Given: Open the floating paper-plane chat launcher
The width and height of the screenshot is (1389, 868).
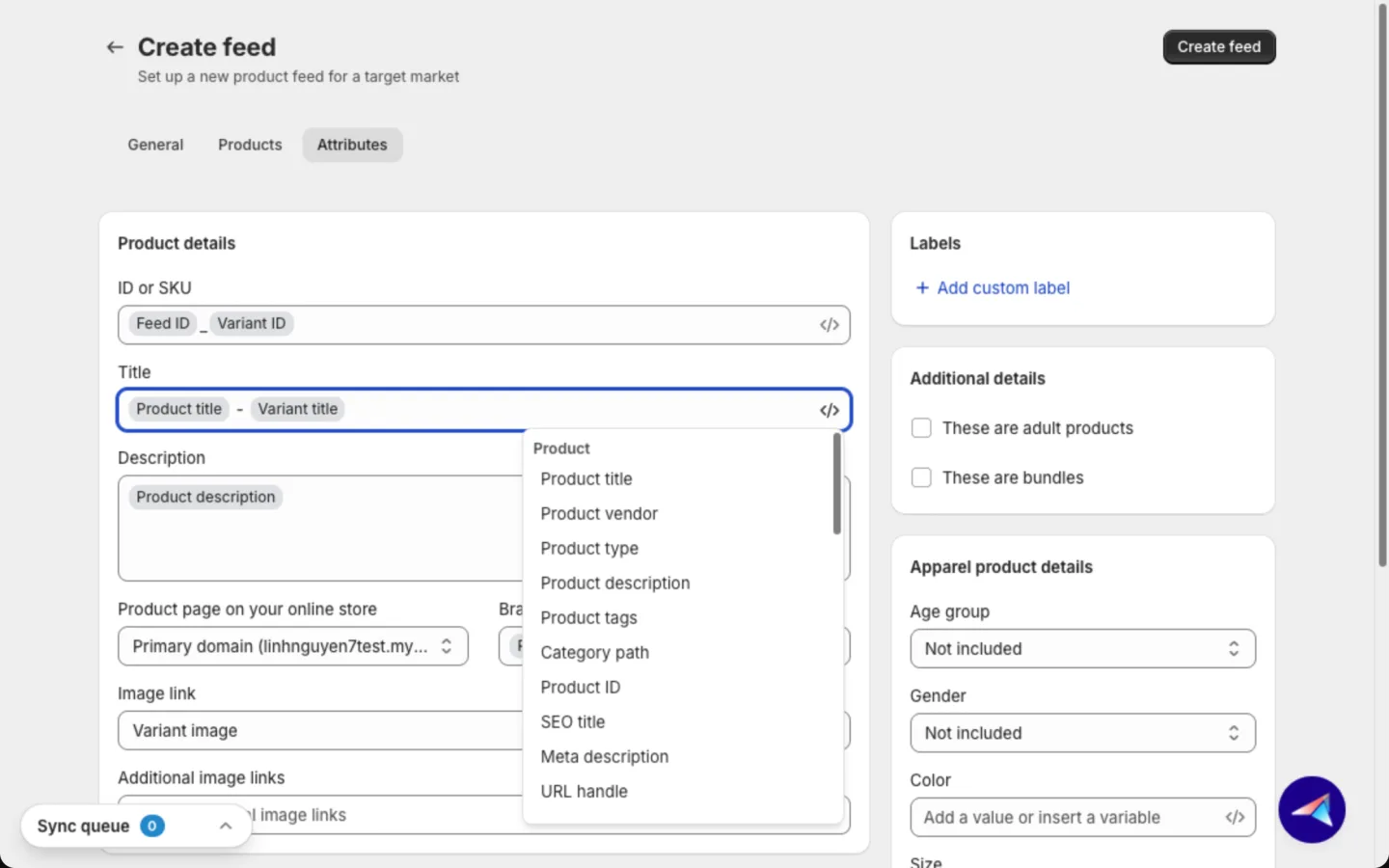Looking at the screenshot, I should pyautogui.click(x=1312, y=810).
